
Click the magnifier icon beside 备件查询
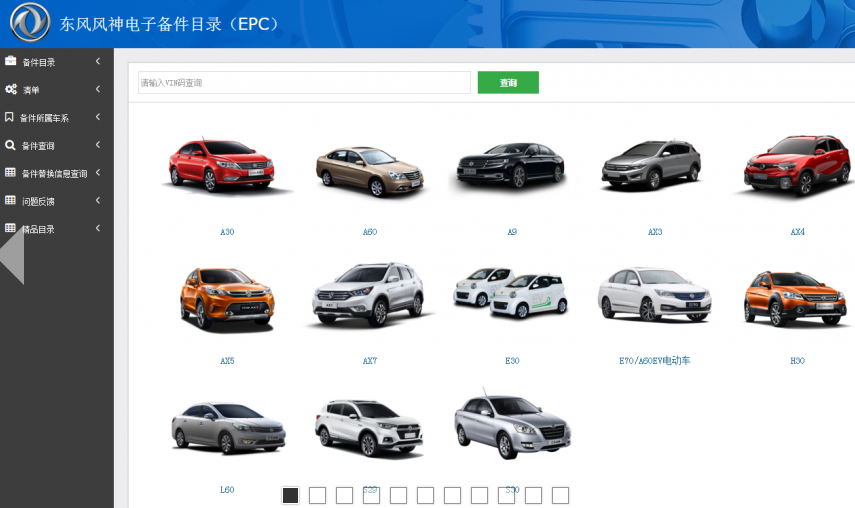click(x=10, y=145)
